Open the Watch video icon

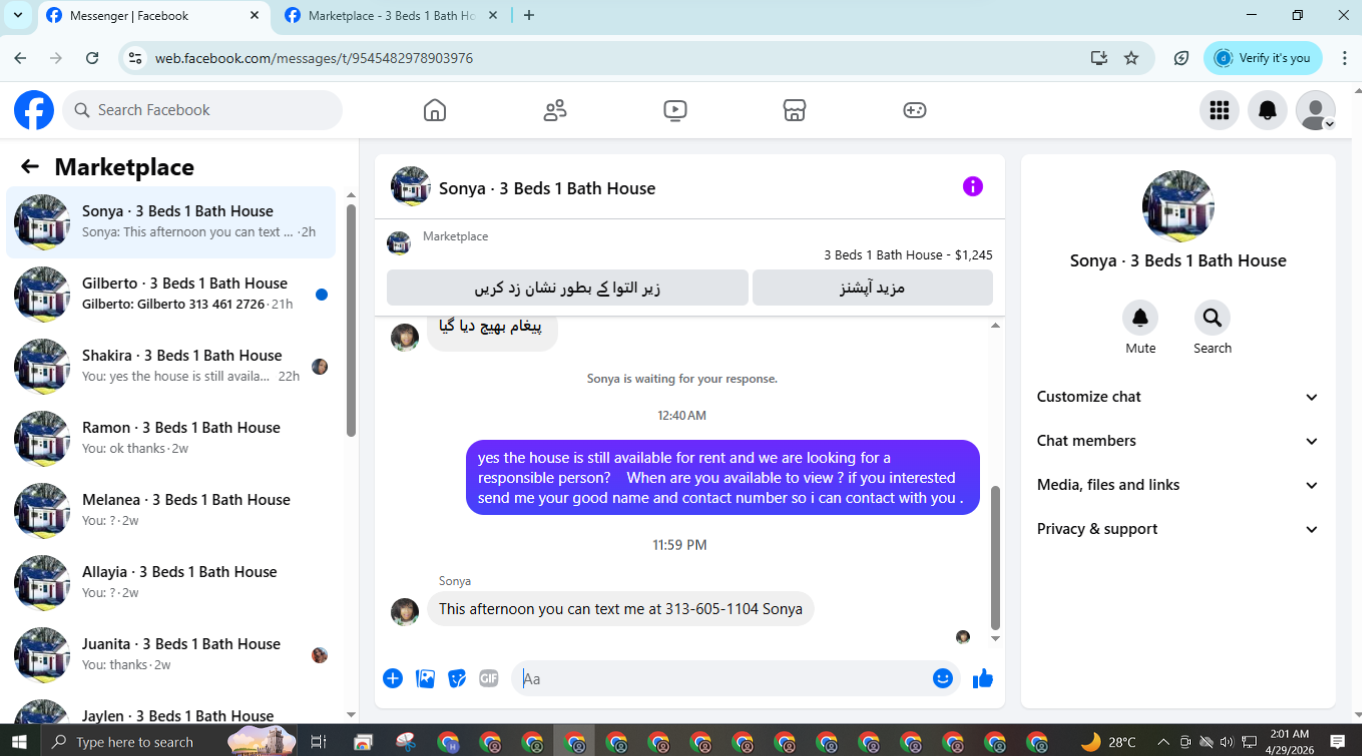(675, 110)
